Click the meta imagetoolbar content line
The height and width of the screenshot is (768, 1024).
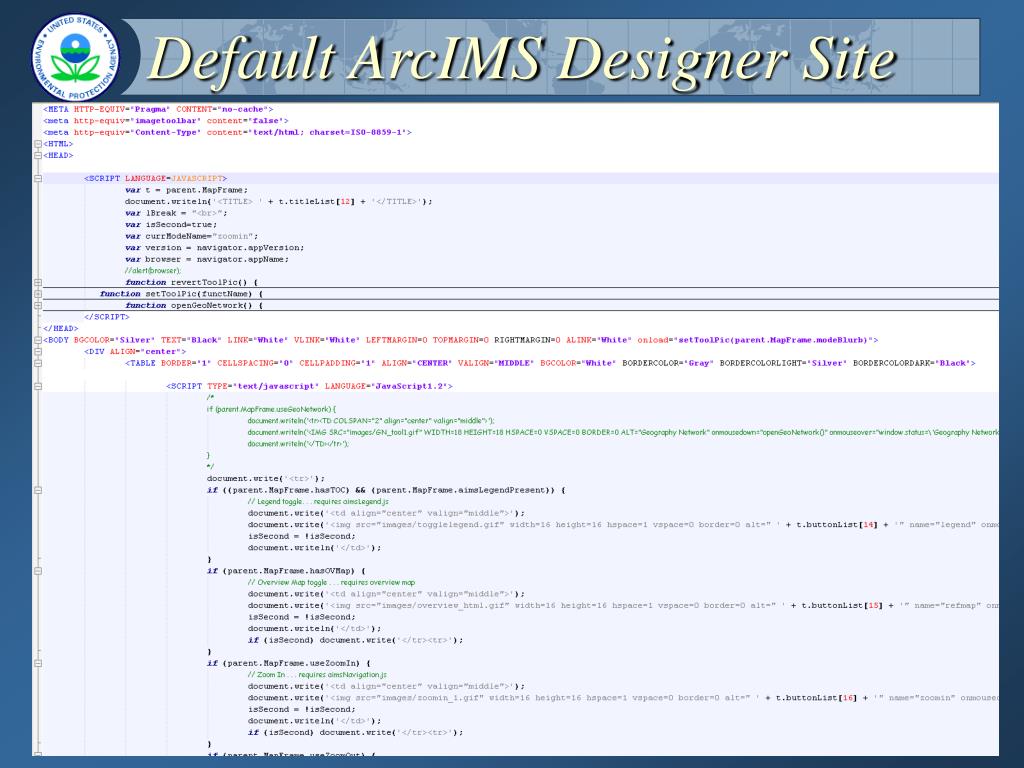(166, 121)
